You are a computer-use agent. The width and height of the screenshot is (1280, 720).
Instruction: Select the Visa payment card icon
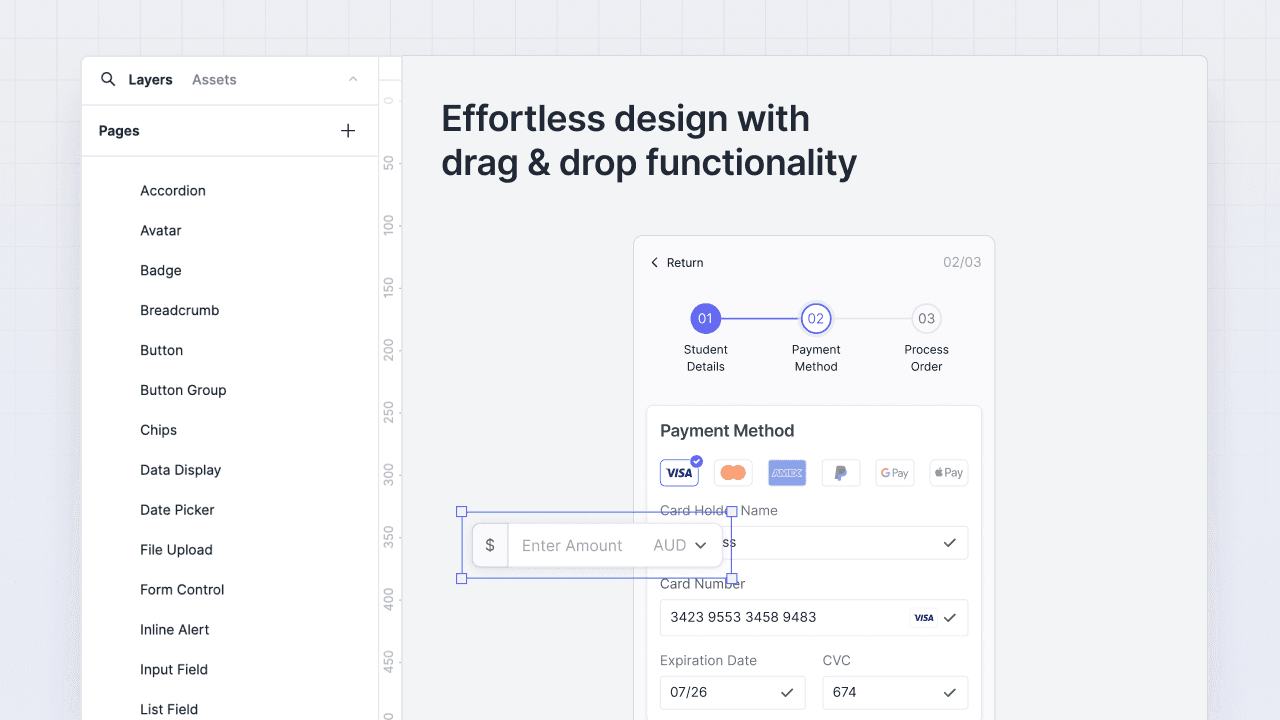tap(679, 473)
